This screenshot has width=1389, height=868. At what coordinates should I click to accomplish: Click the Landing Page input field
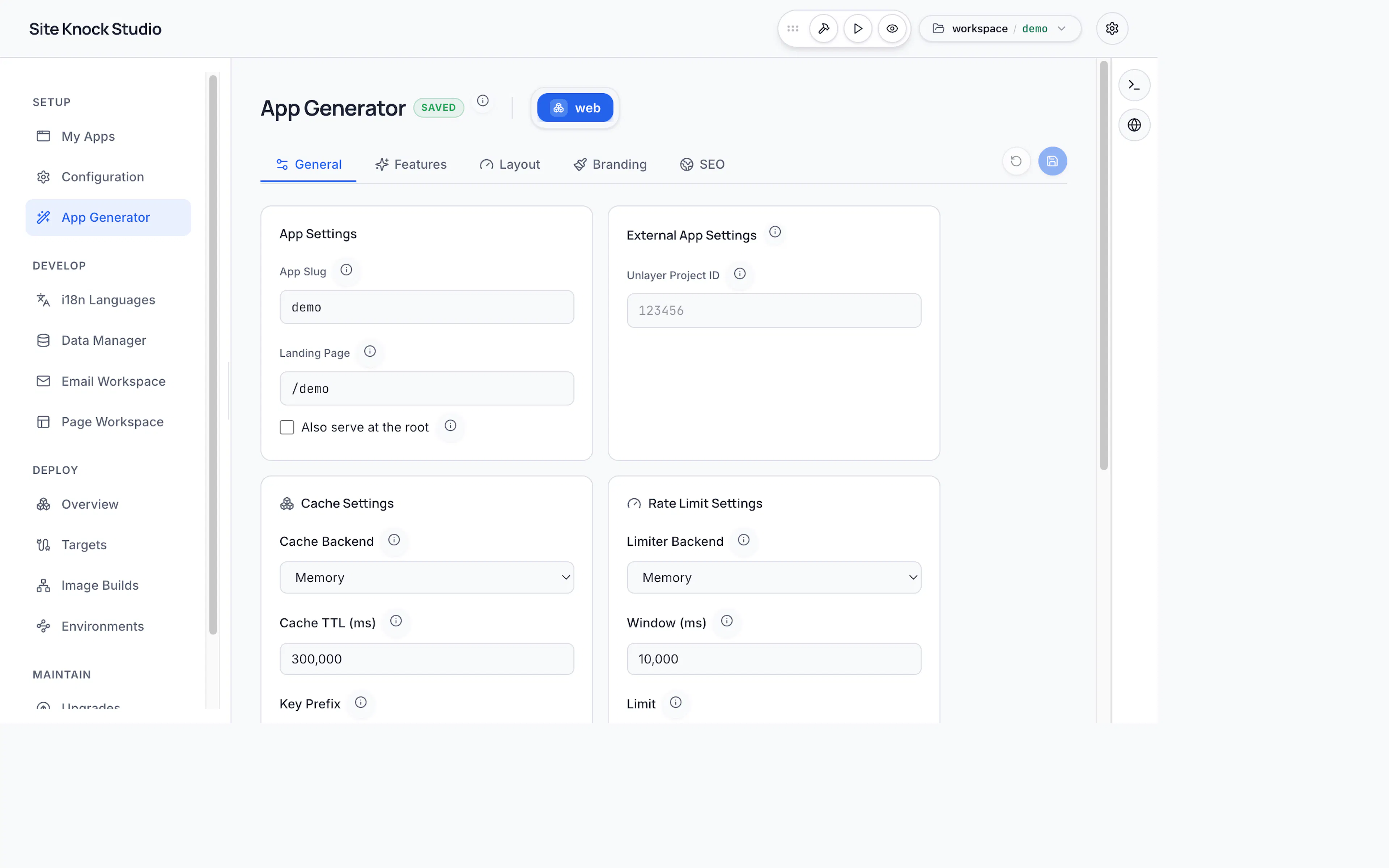[426, 389]
